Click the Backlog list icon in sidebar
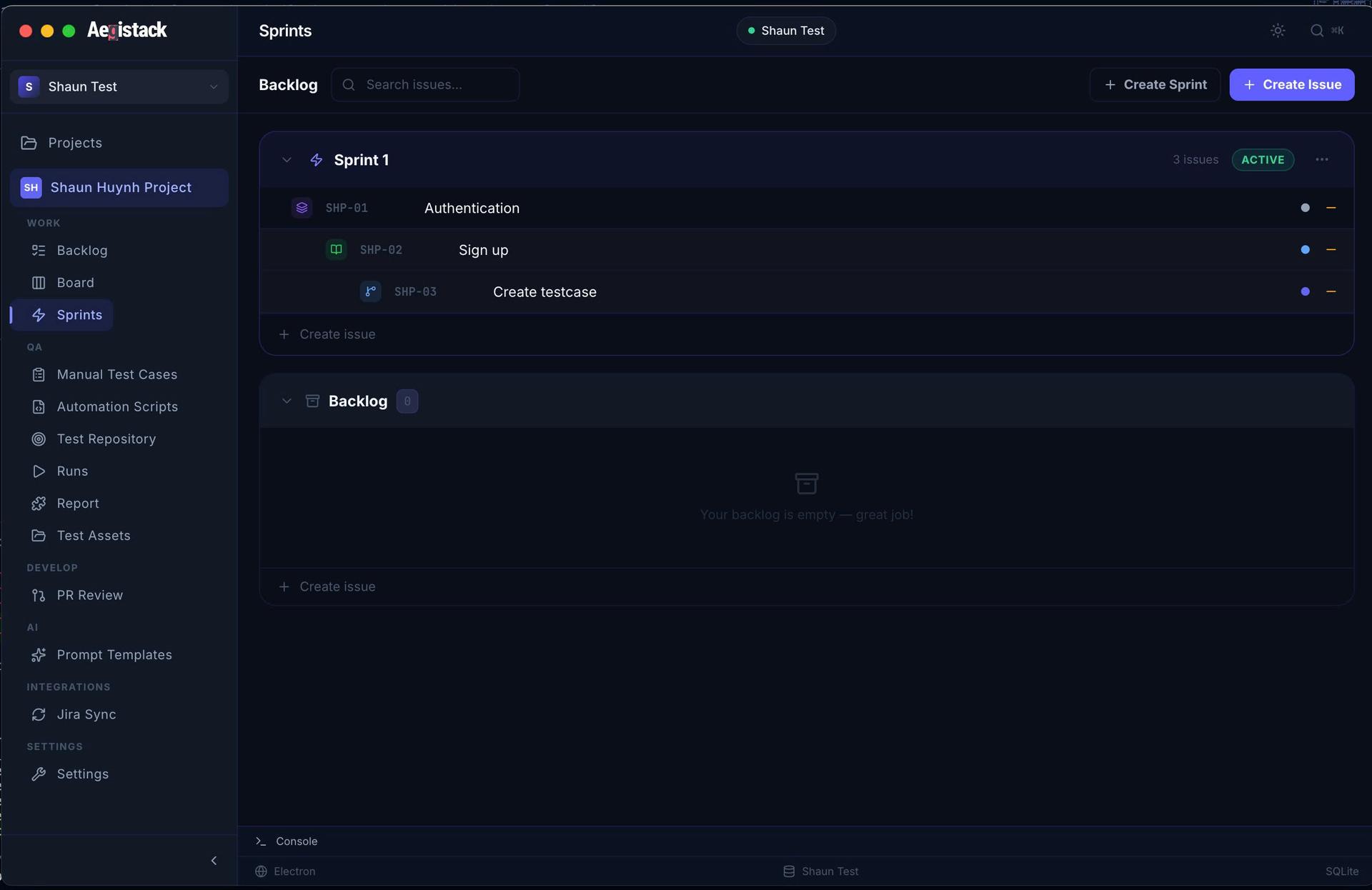 (x=39, y=250)
